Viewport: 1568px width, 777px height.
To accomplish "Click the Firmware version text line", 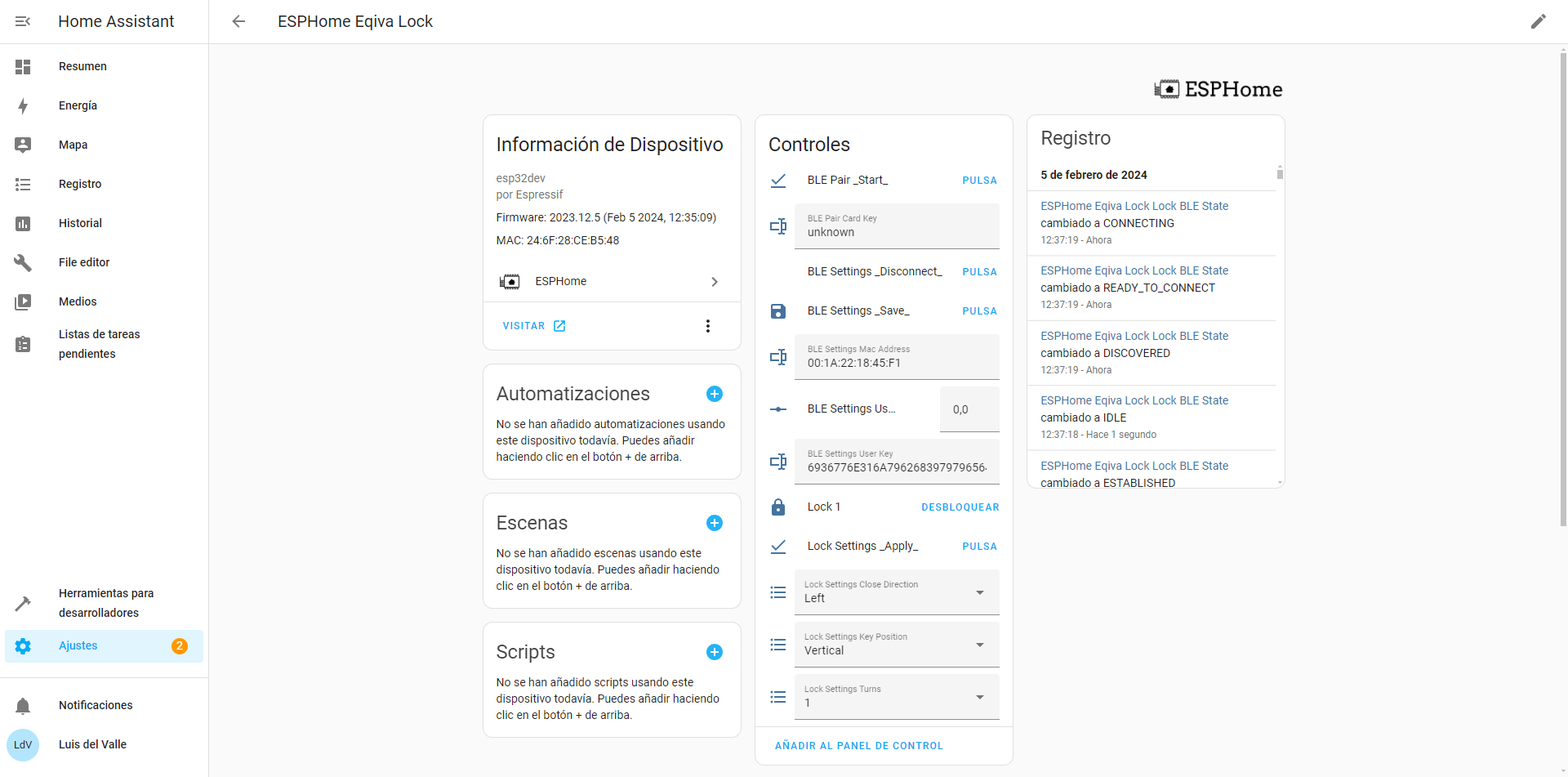I will click(x=606, y=217).
